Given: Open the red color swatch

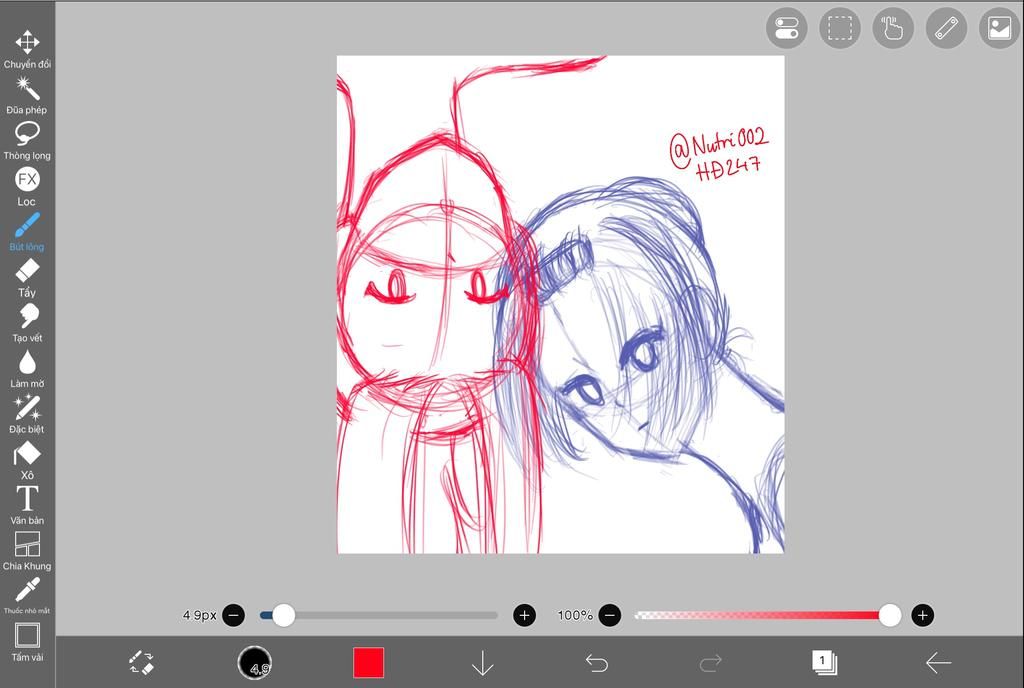Looking at the screenshot, I should point(368,662).
